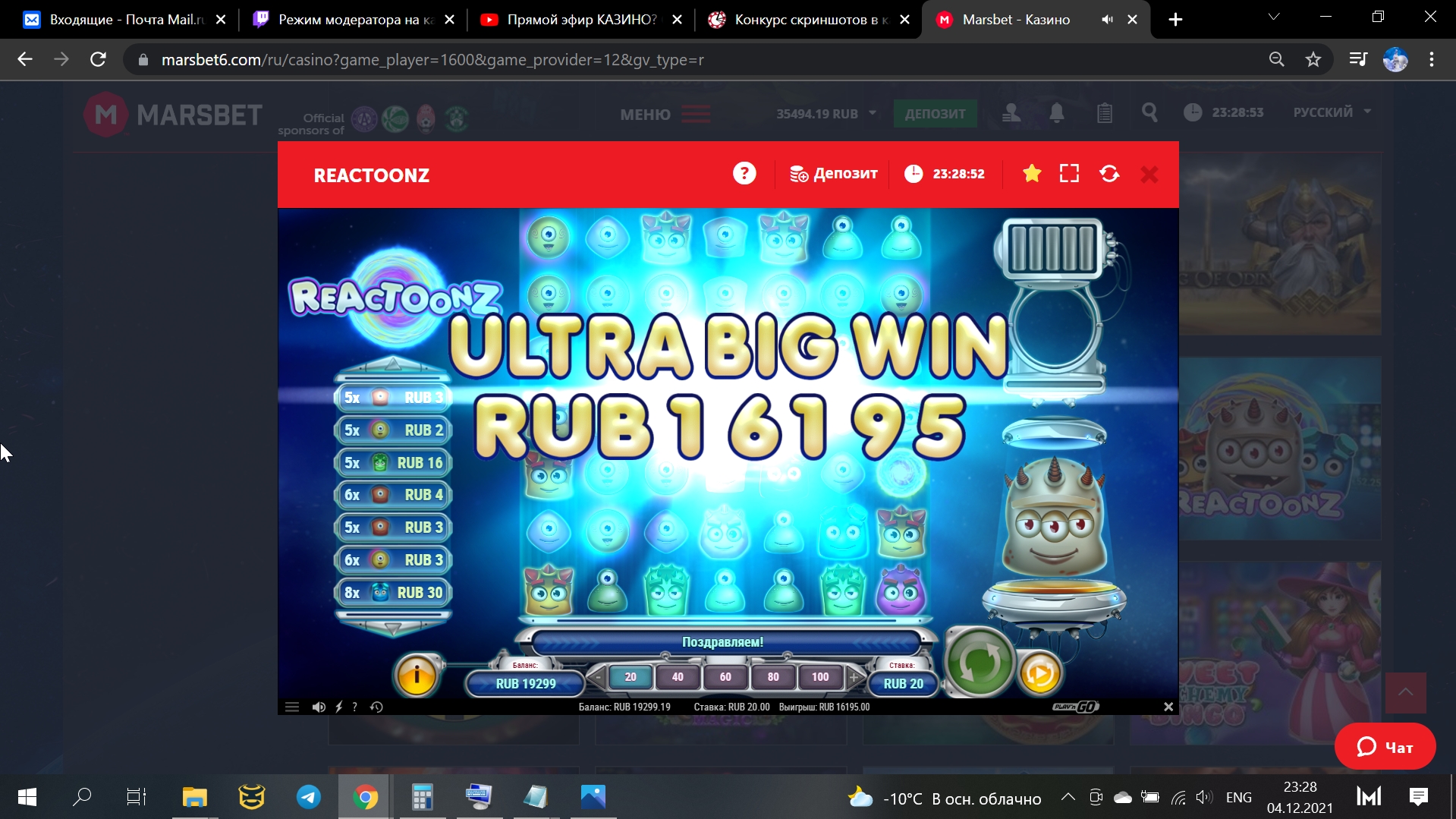Select bet amount 100
This screenshot has height=819, width=1456.
pyautogui.click(x=820, y=677)
